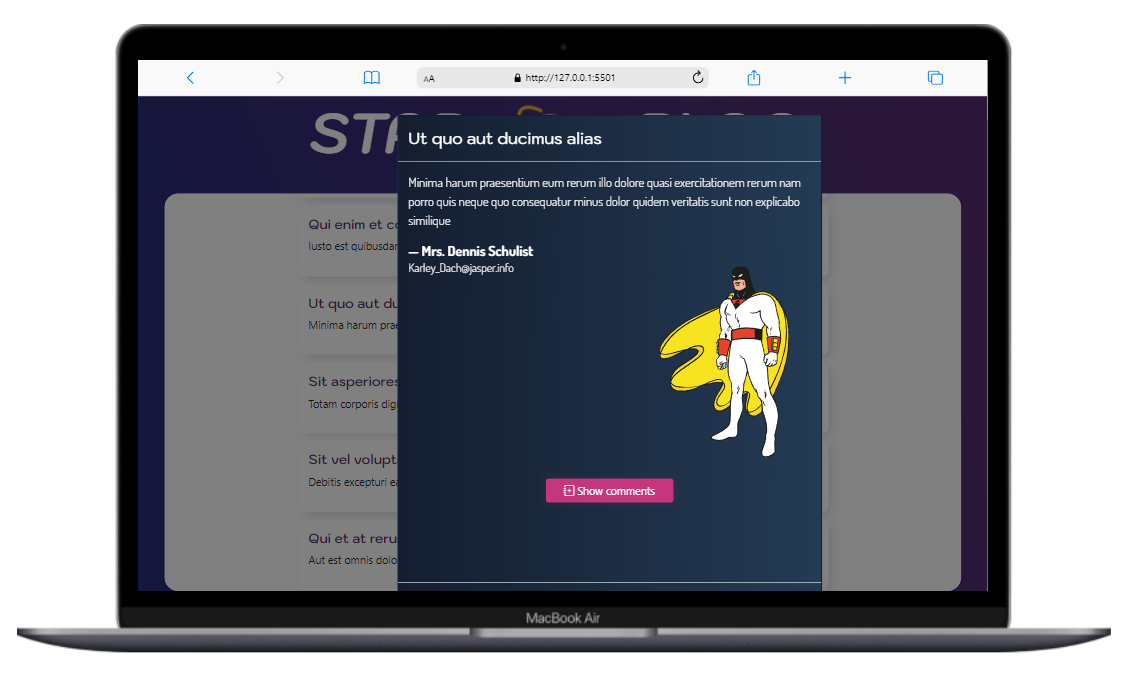Click the excerpt Aut est omnis dolo

[353, 560]
